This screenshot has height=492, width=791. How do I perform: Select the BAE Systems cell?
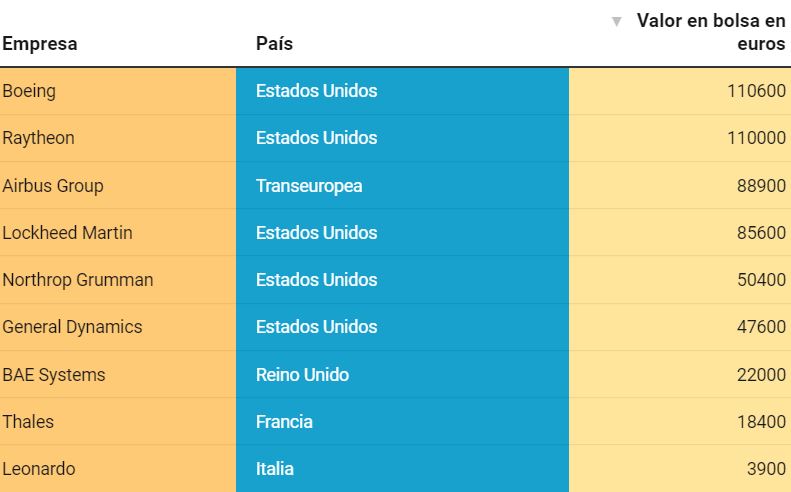point(118,374)
